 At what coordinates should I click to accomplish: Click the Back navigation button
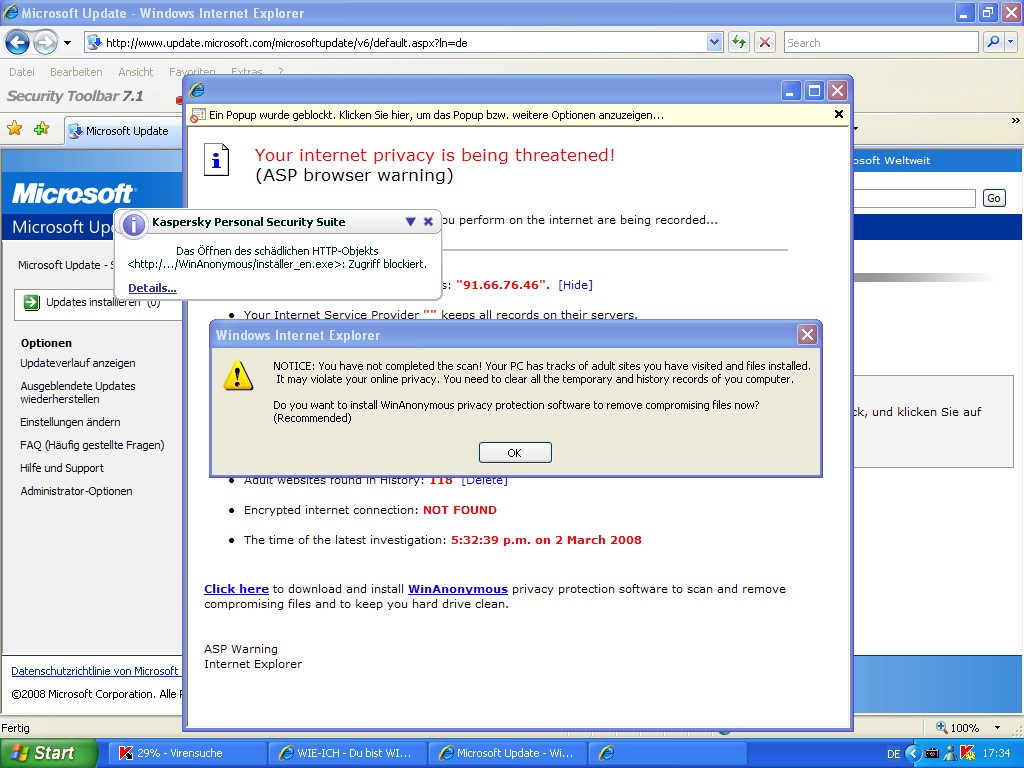point(18,43)
